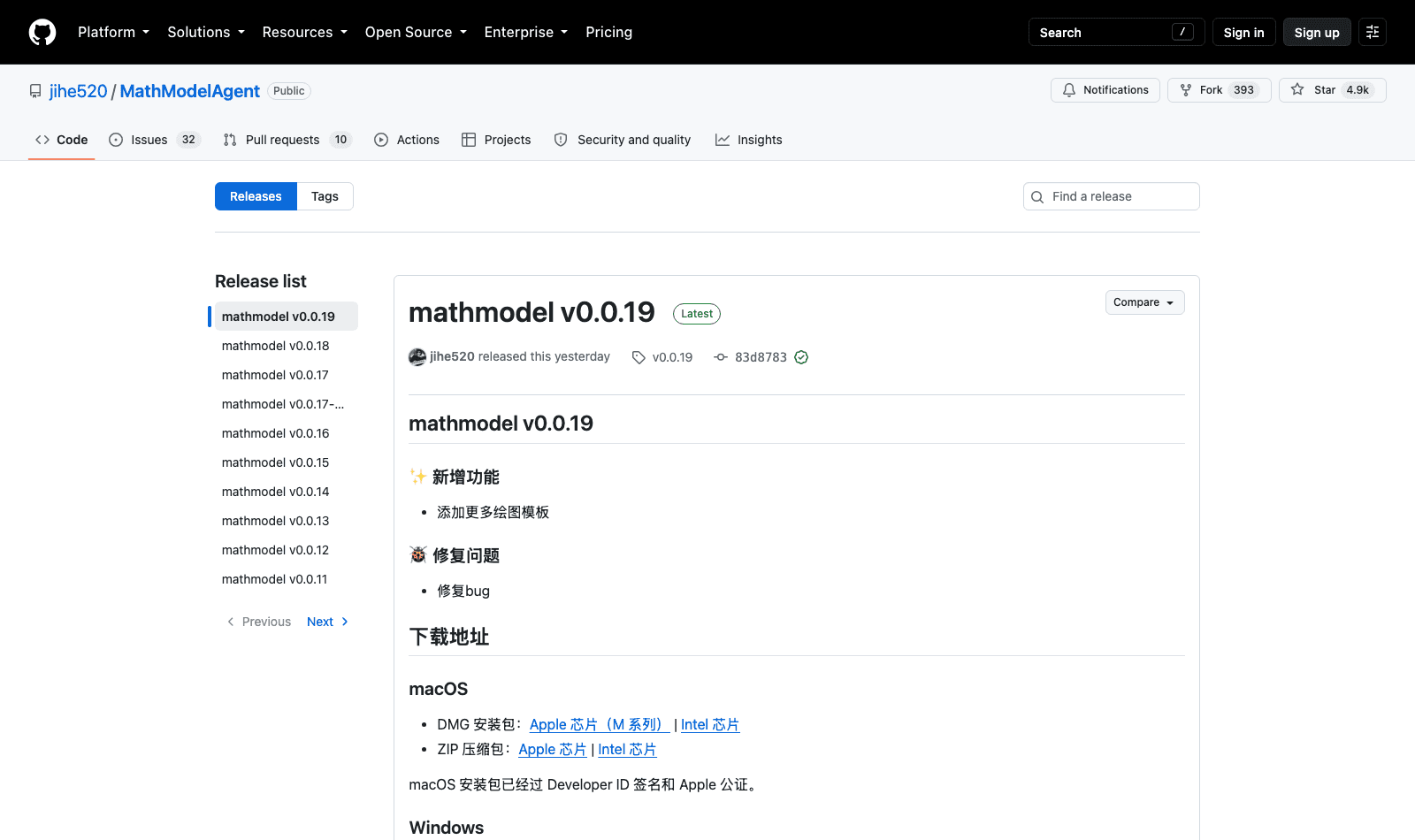
Task: Expand the Open Source menu
Action: pos(416,32)
